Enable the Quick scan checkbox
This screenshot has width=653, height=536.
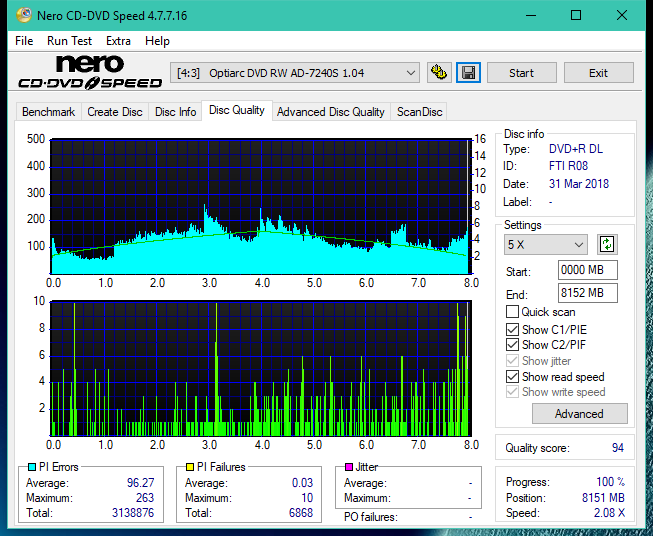click(x=512, y=312)
